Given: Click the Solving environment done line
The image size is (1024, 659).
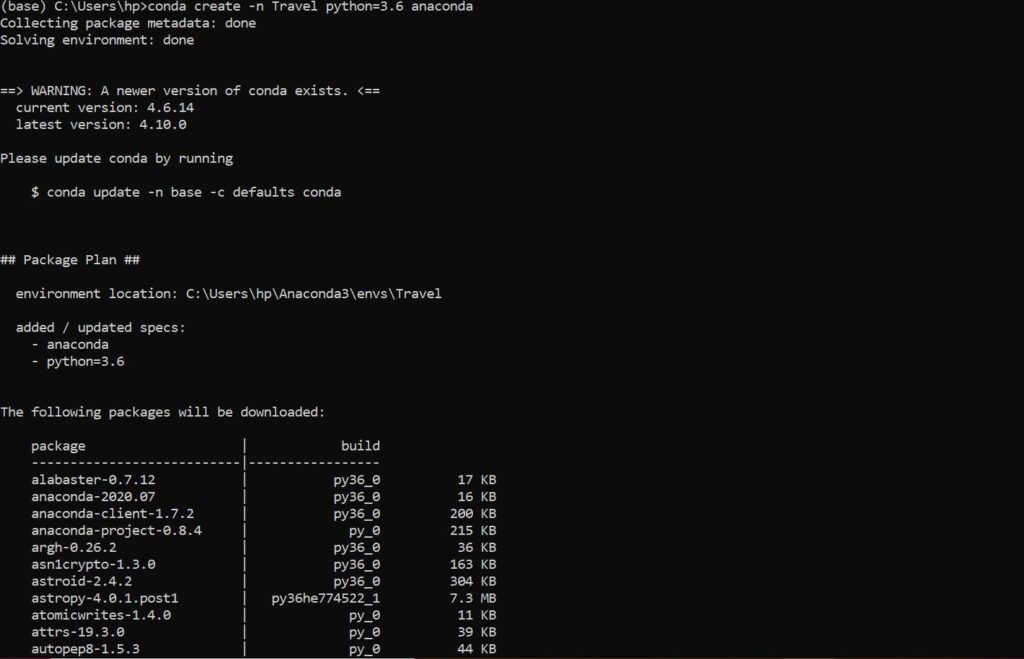Looking at the screenshot, I should click(96, 40).
